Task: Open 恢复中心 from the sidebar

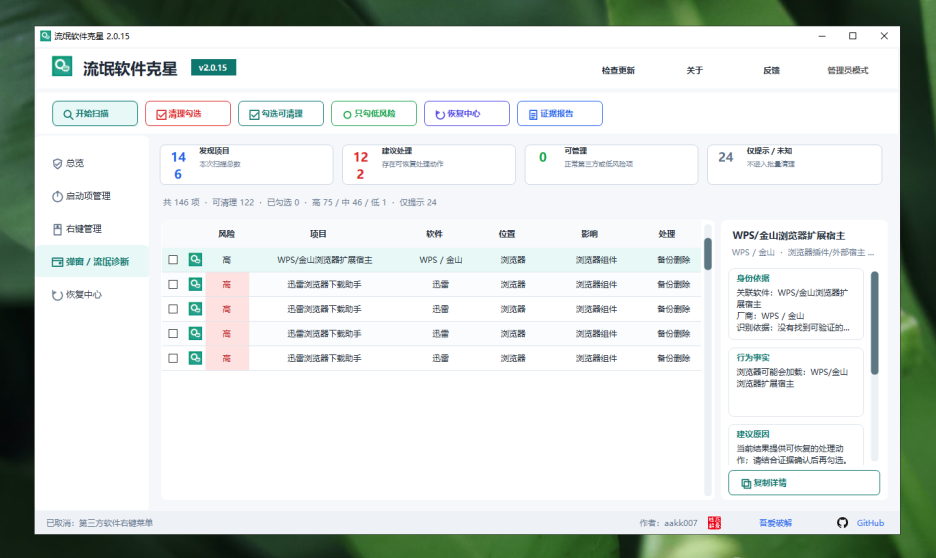Action: (x=93, y=294)
